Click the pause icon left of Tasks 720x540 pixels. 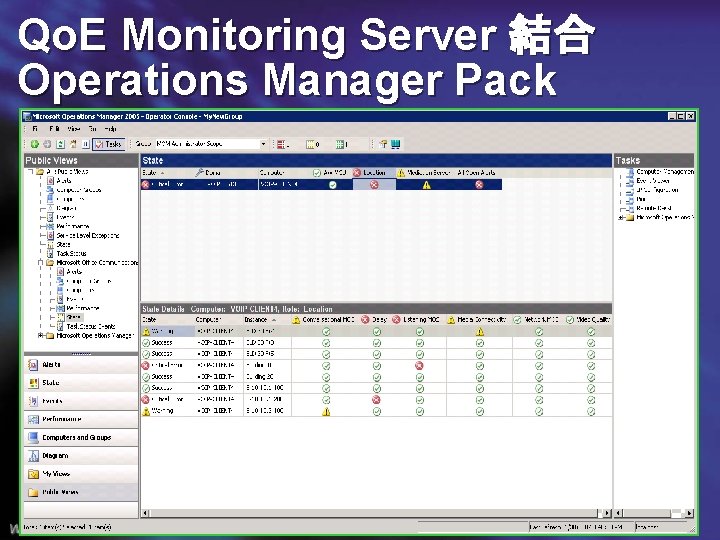tap(85, 144)
